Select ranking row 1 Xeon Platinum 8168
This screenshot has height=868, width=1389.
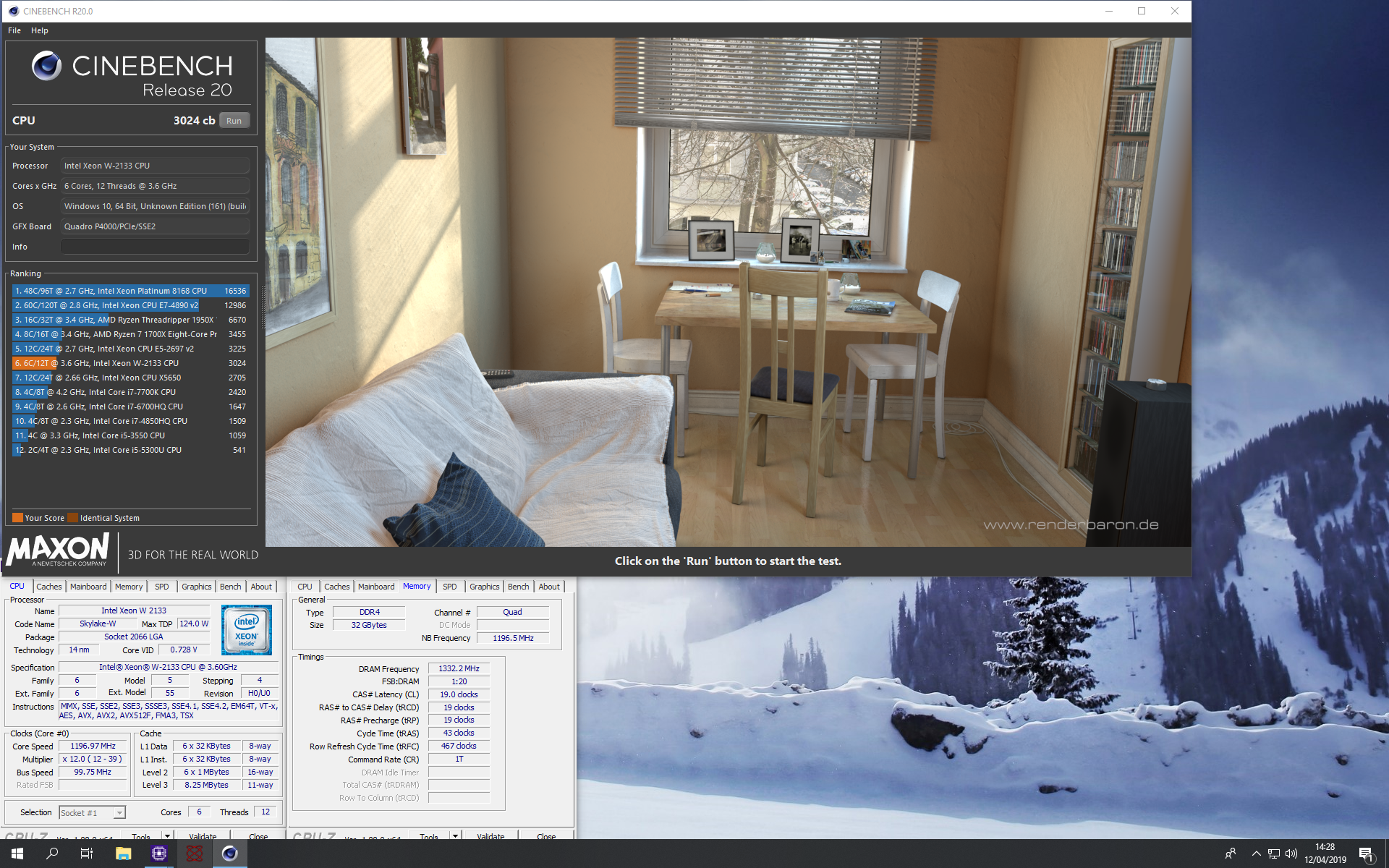click(x=131, y=291)
